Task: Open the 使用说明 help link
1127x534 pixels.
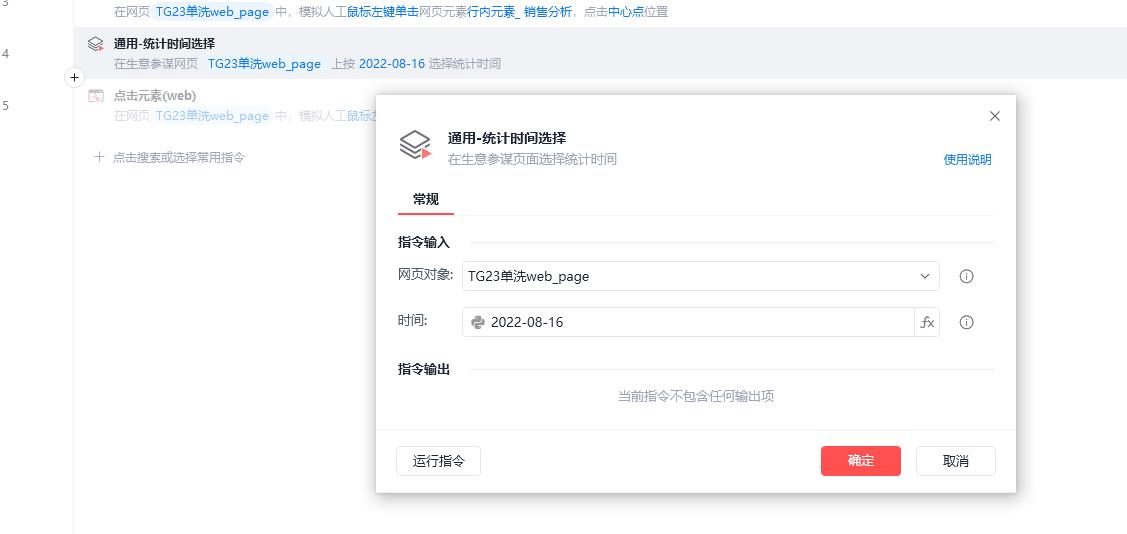Action: (967, 160)
